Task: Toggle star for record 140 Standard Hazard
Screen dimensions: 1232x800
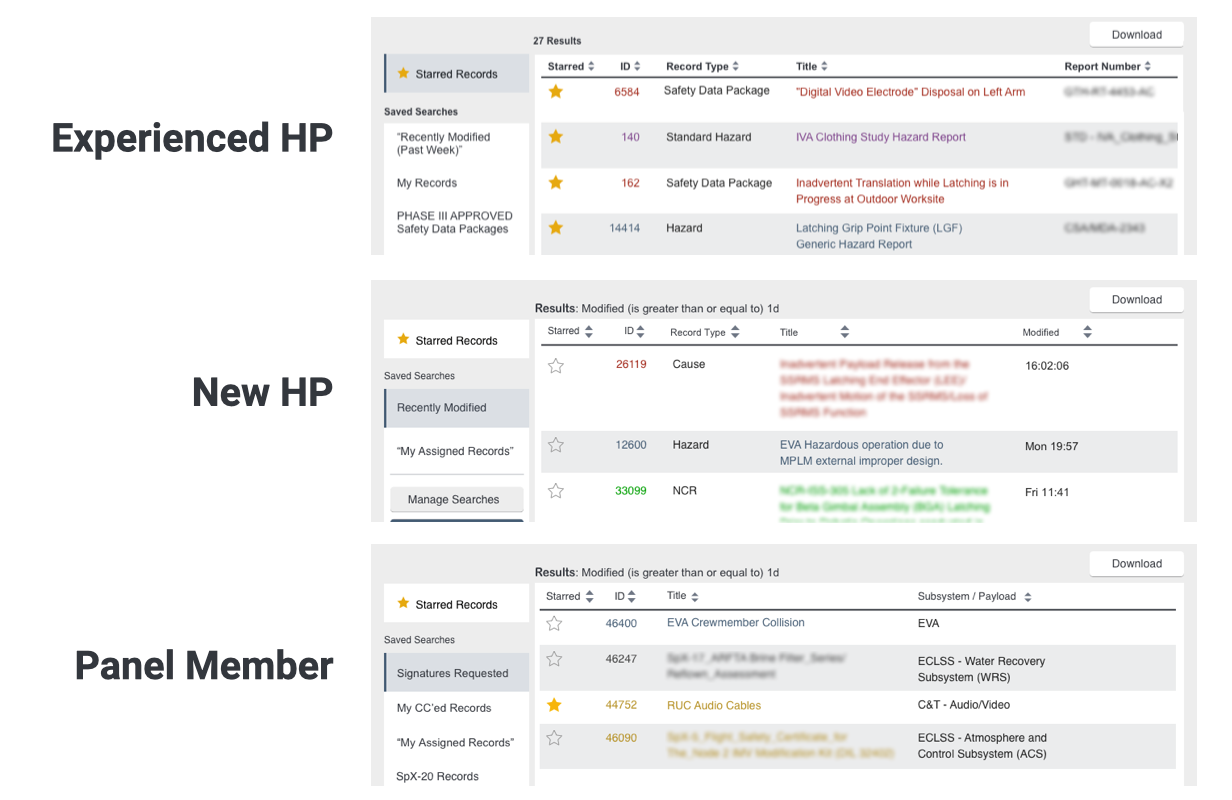Action: pyautogui.click(x=556, y=137)
